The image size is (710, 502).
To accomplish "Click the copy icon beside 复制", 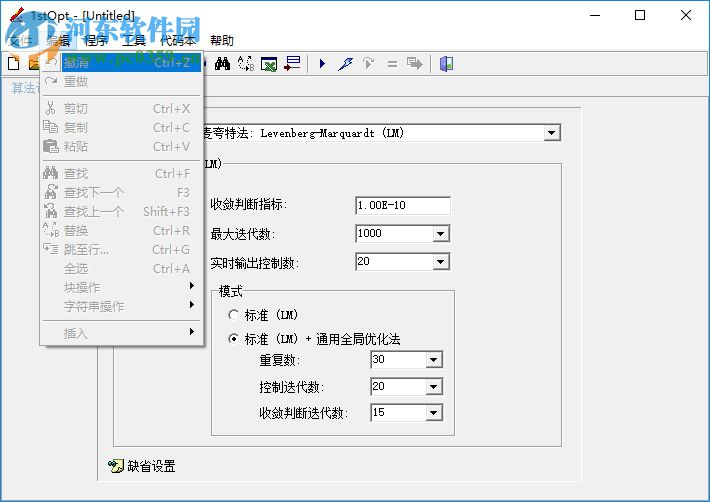I will point(50,127).
